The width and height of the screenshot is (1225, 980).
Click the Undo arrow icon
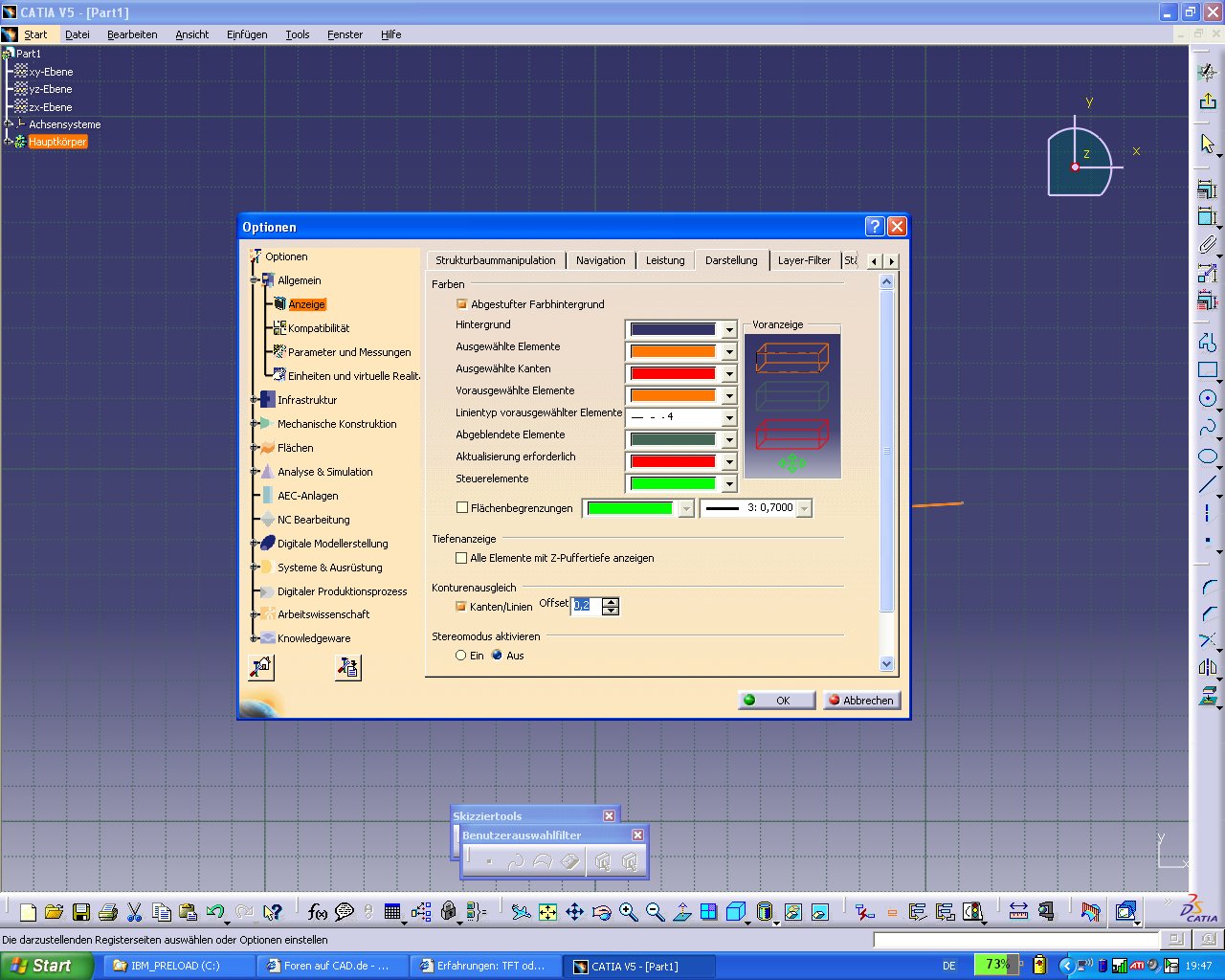[x=215, y=912]
